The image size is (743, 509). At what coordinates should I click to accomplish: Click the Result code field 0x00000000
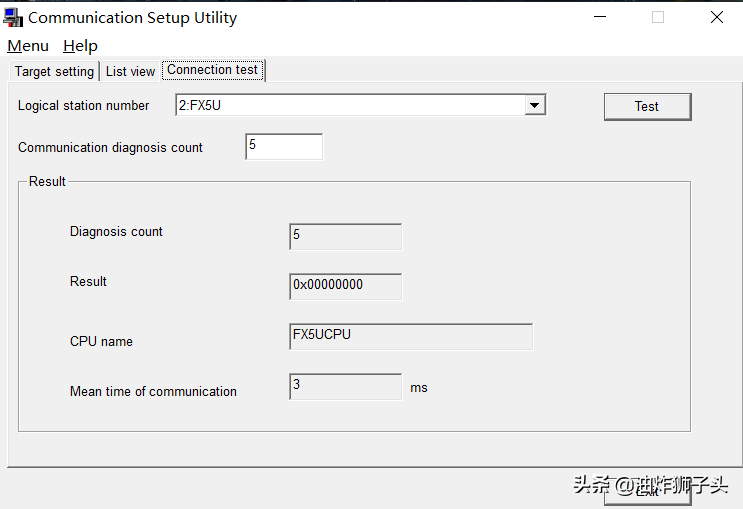point(345,286)
